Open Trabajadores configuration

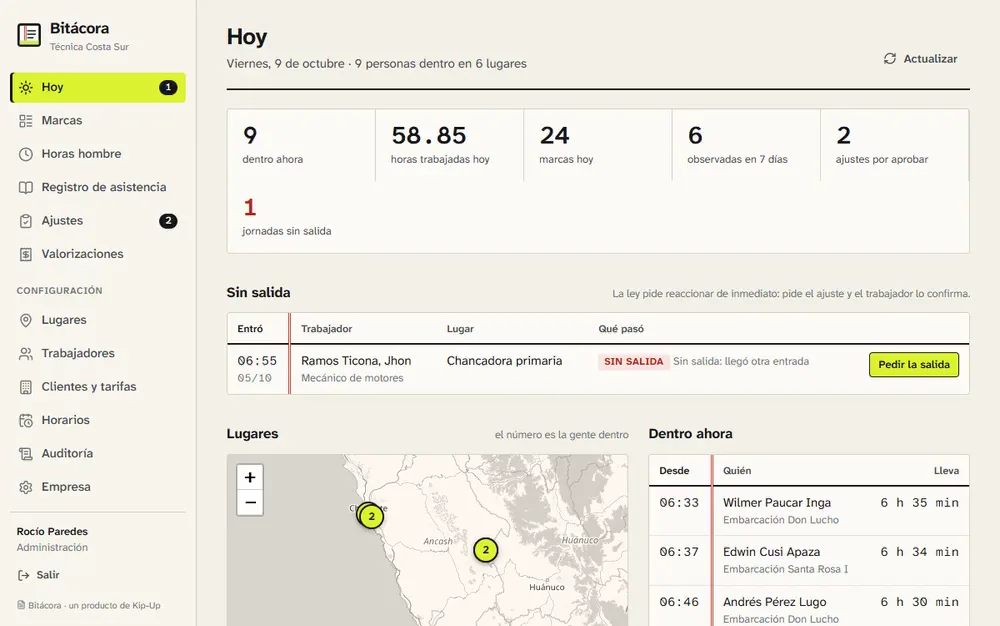tap(98, 353)
